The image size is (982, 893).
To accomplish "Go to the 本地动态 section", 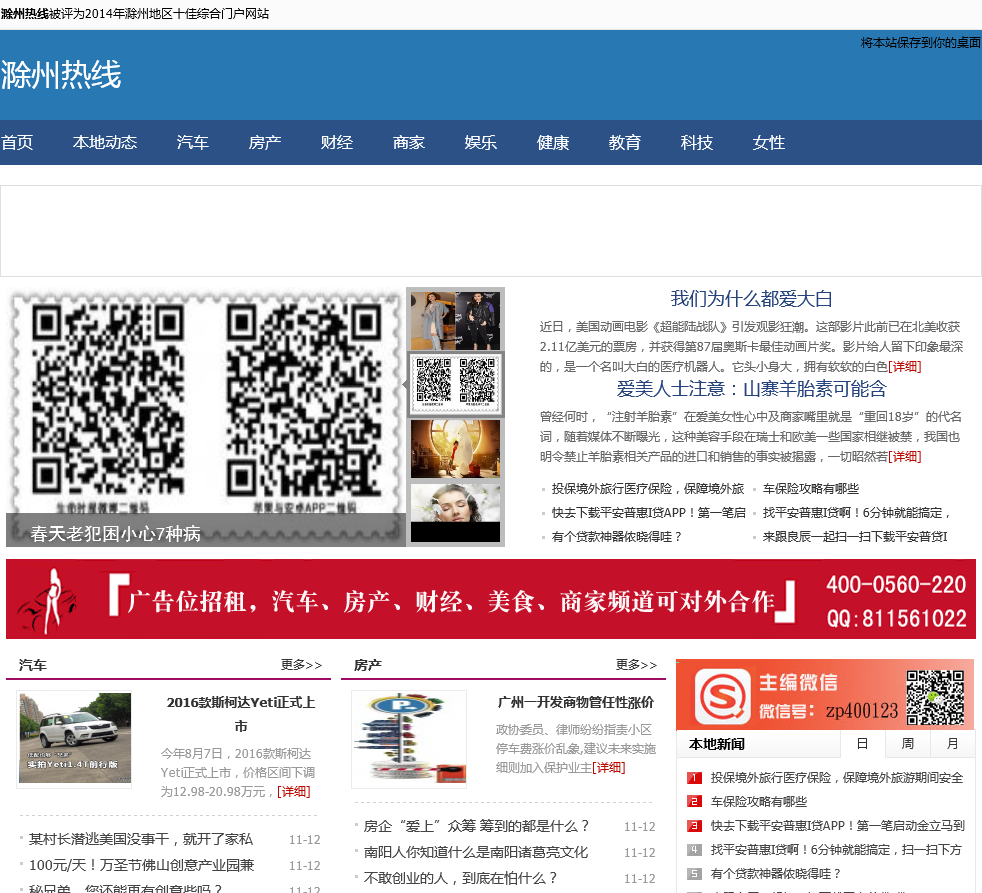I will tap(105, 143).
